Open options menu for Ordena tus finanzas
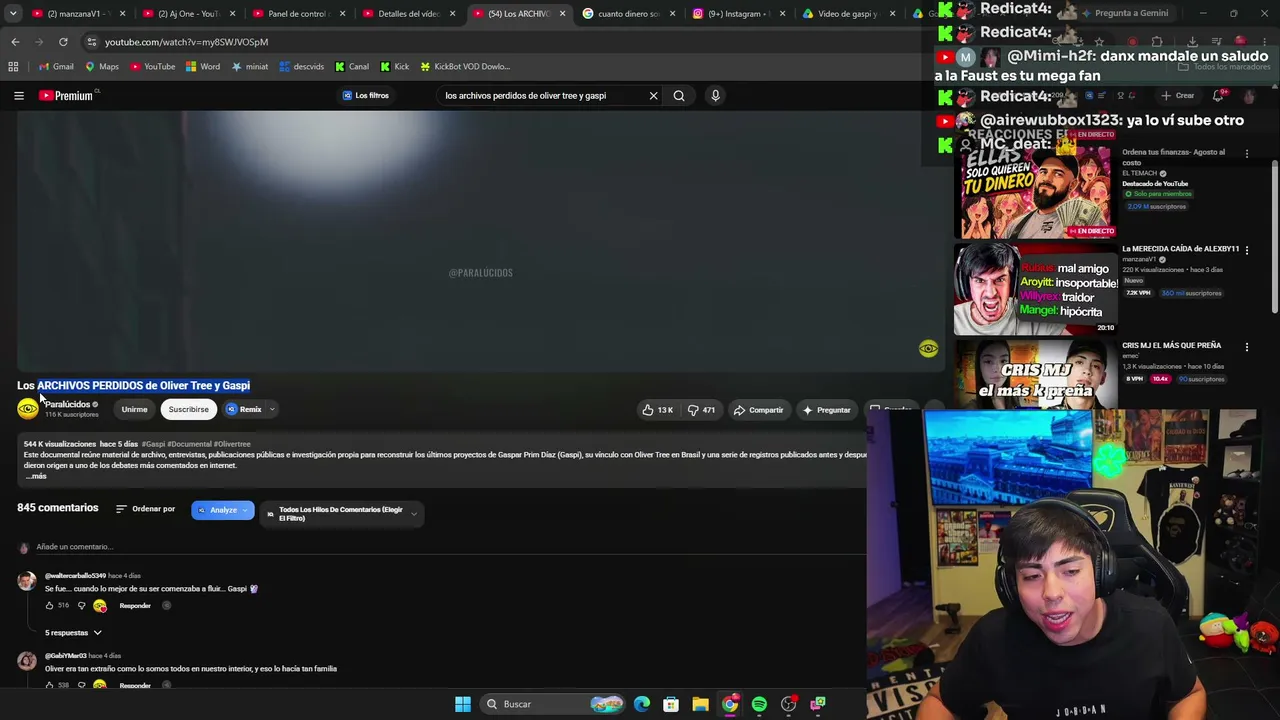The height and width of the screenshot is (720, 1280). [x=1247, y=153]
